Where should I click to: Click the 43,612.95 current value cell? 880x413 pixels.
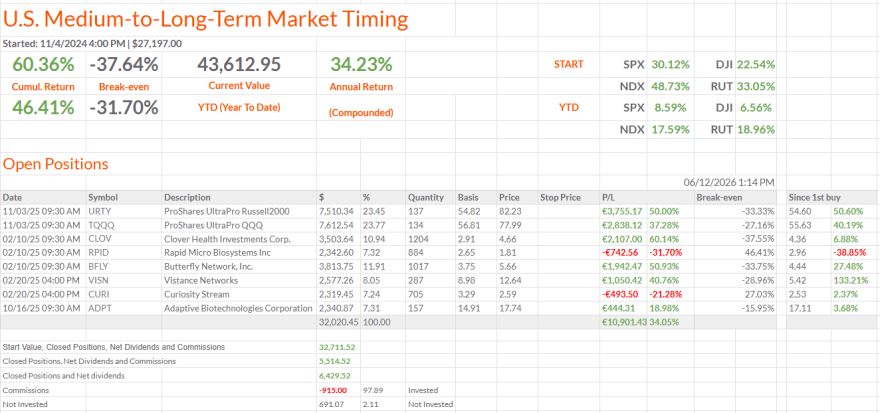point(239,65)
